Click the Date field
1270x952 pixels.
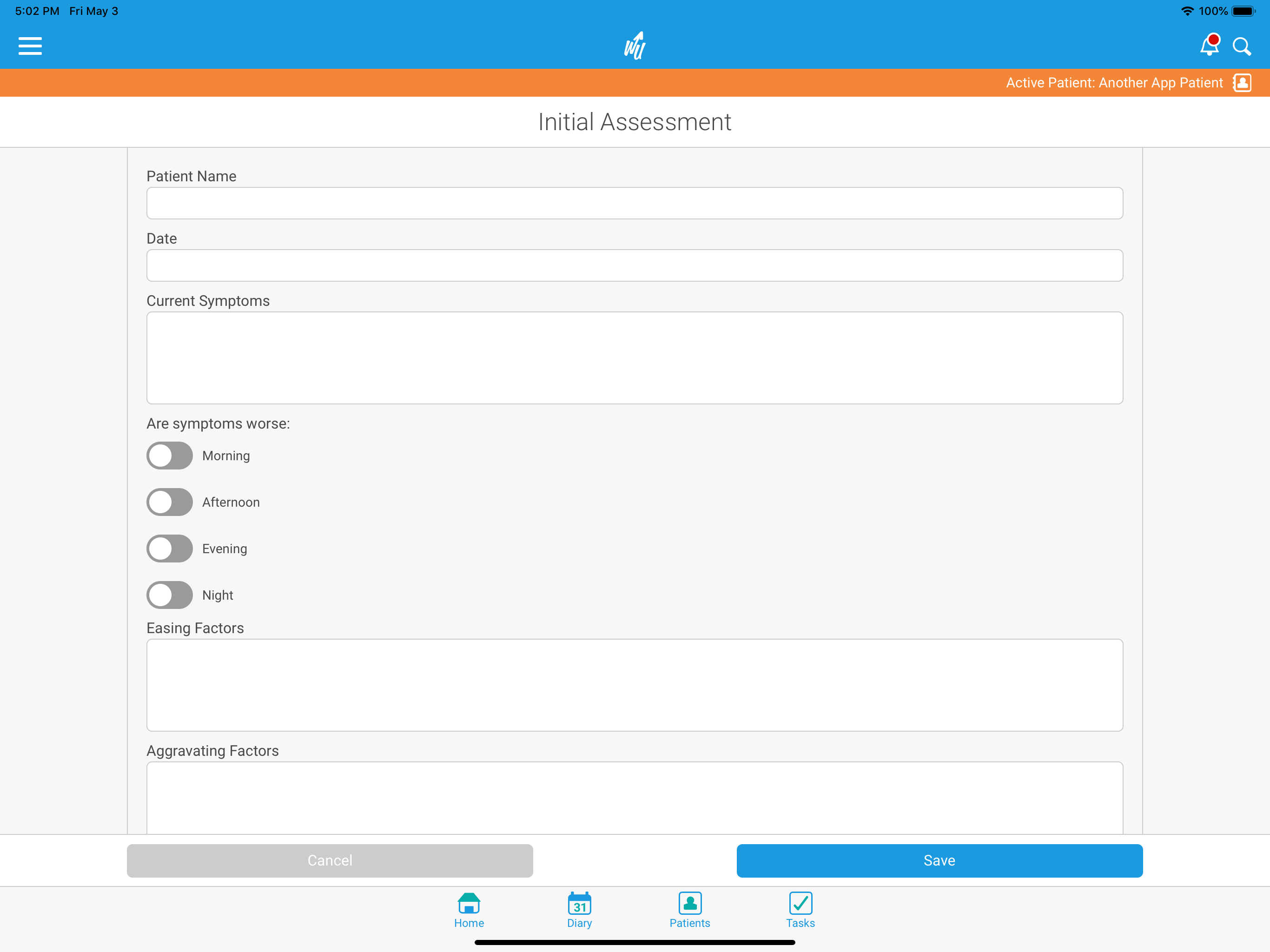pos(635,265)
